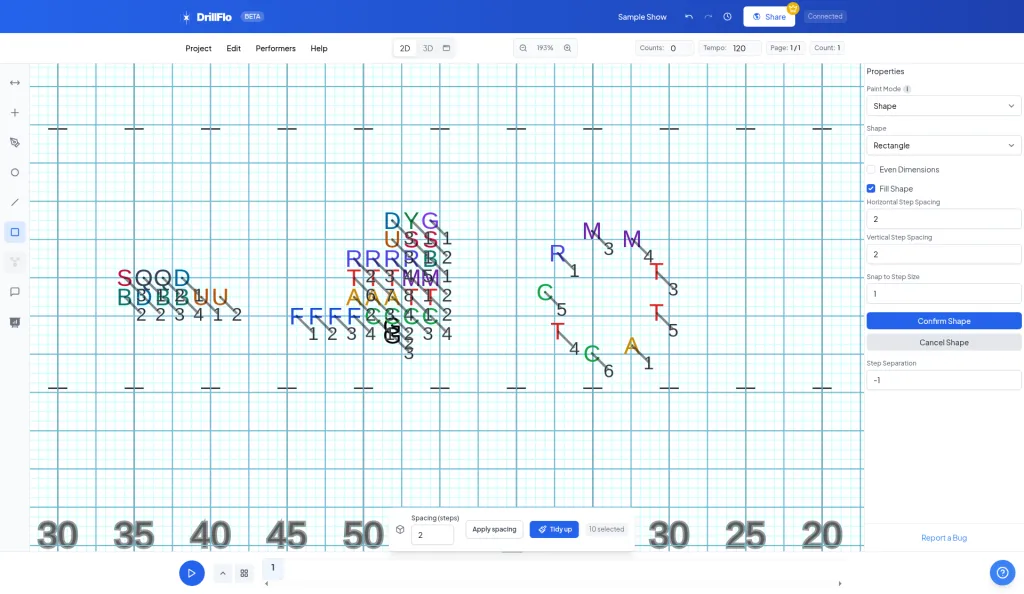The width and height of the screenshot is (1024, 594).
Task: Click the Vertical Step Spacing field
Action: click(x=944, y=255)
